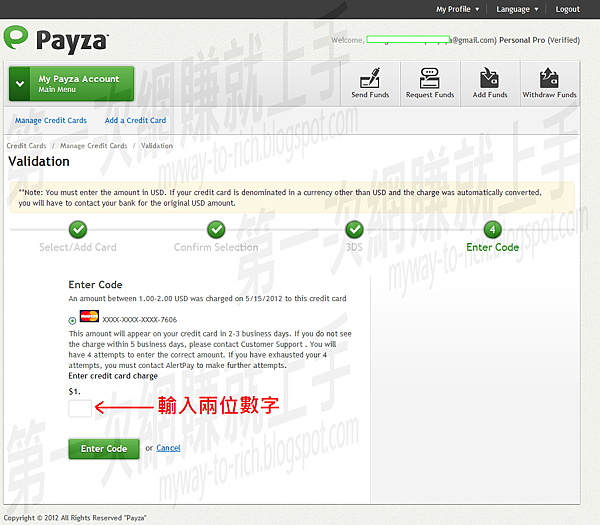Image resolution: width=600 pixels, height=525 pixels.
Task: Click the Credit Cards breadcrumb
Action: click(26, 146)
